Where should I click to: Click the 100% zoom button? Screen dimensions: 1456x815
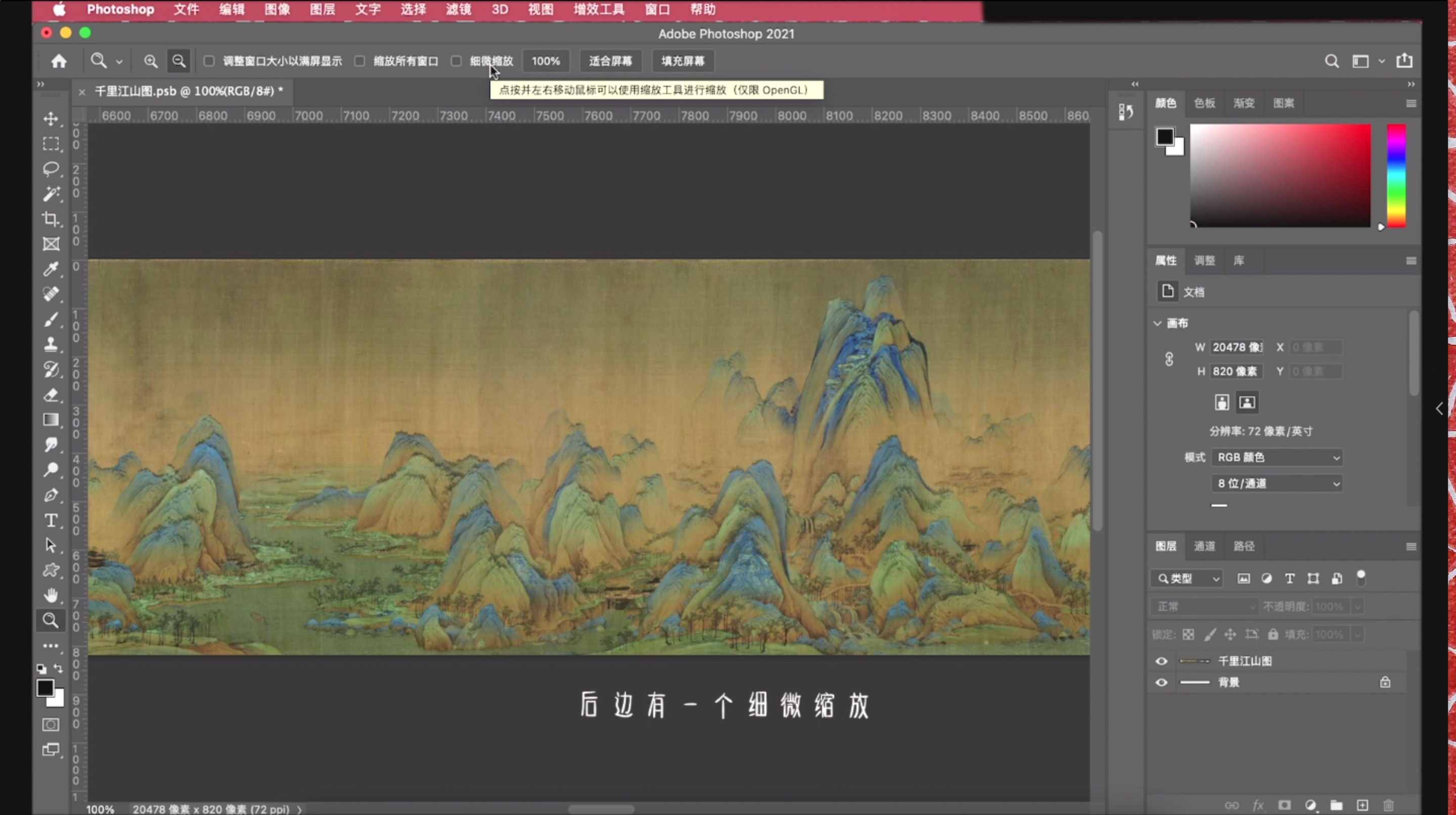545,61
